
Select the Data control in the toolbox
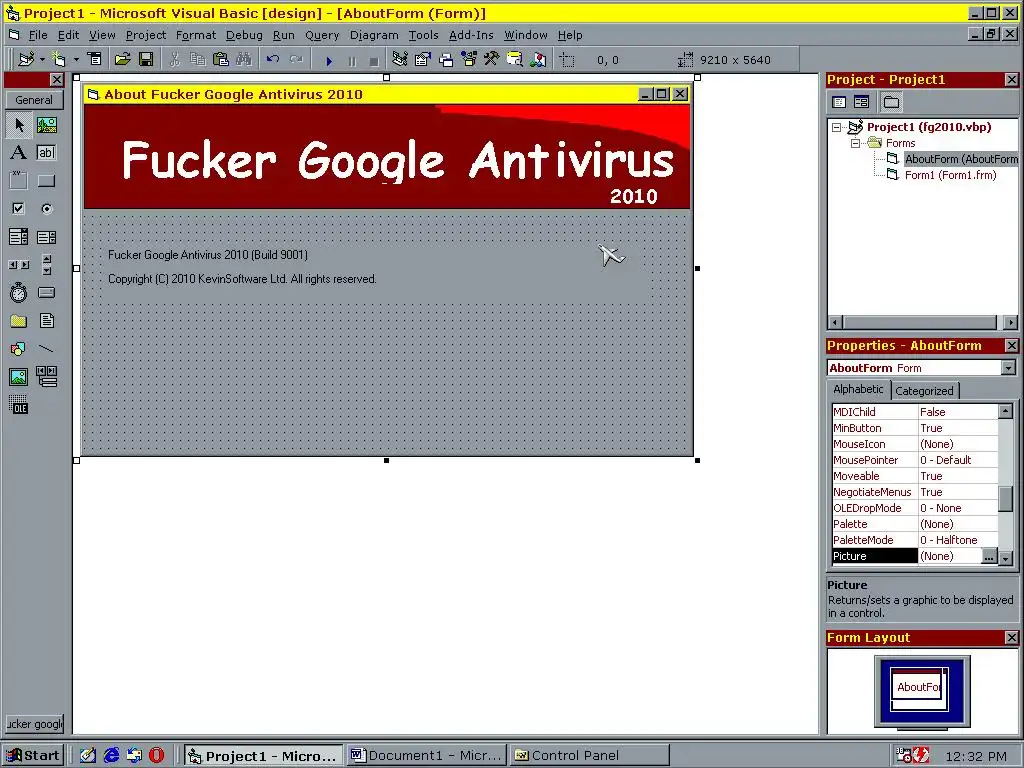point(46,377)
